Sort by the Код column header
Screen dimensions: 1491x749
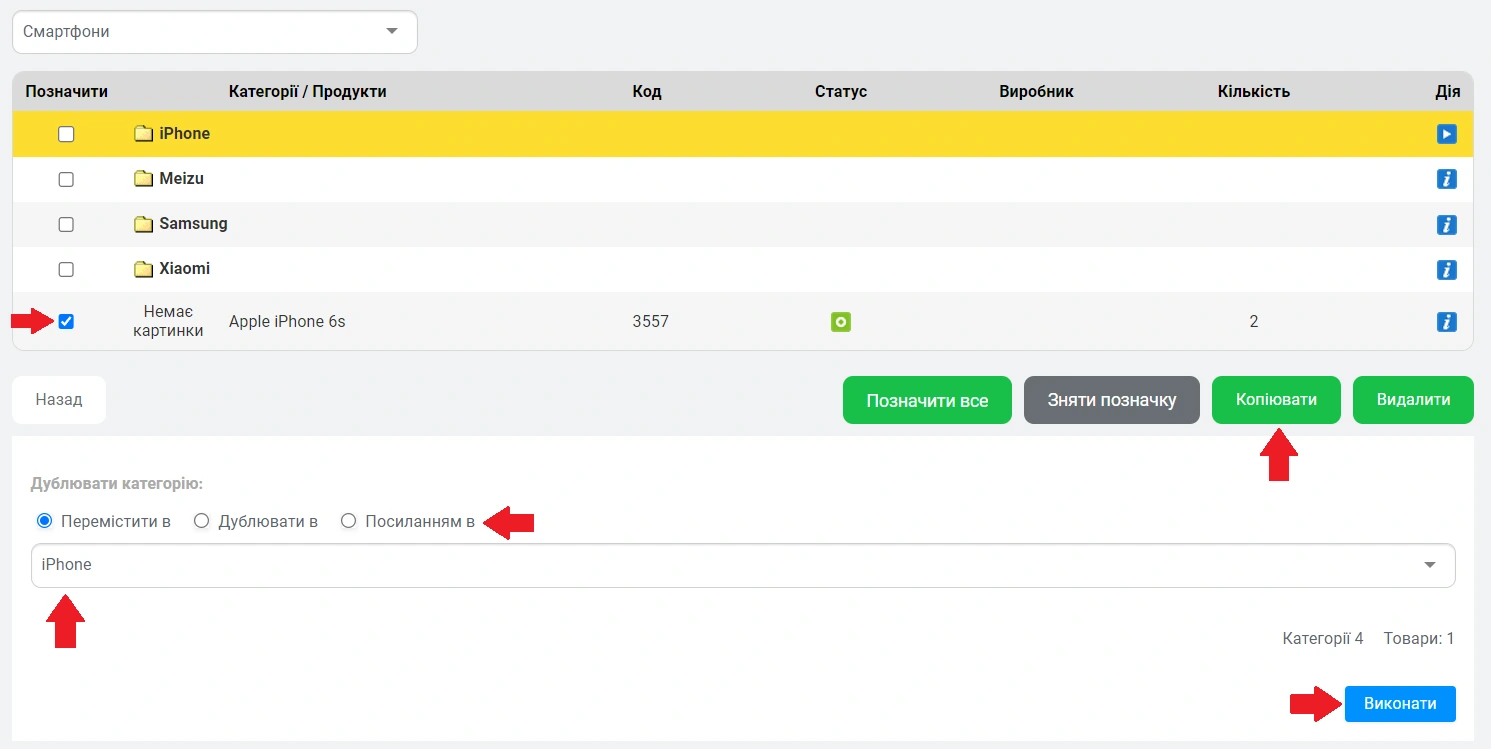click(x=647, y=92)
